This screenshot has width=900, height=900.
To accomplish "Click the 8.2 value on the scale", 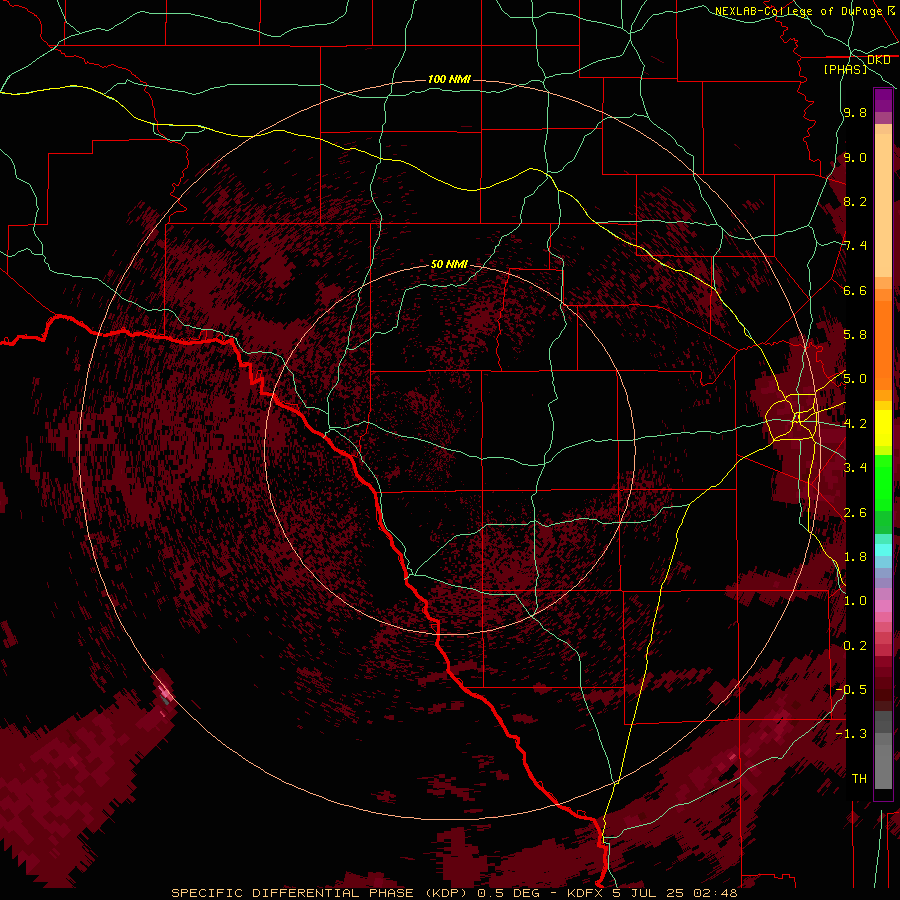I will click(855, 201).
